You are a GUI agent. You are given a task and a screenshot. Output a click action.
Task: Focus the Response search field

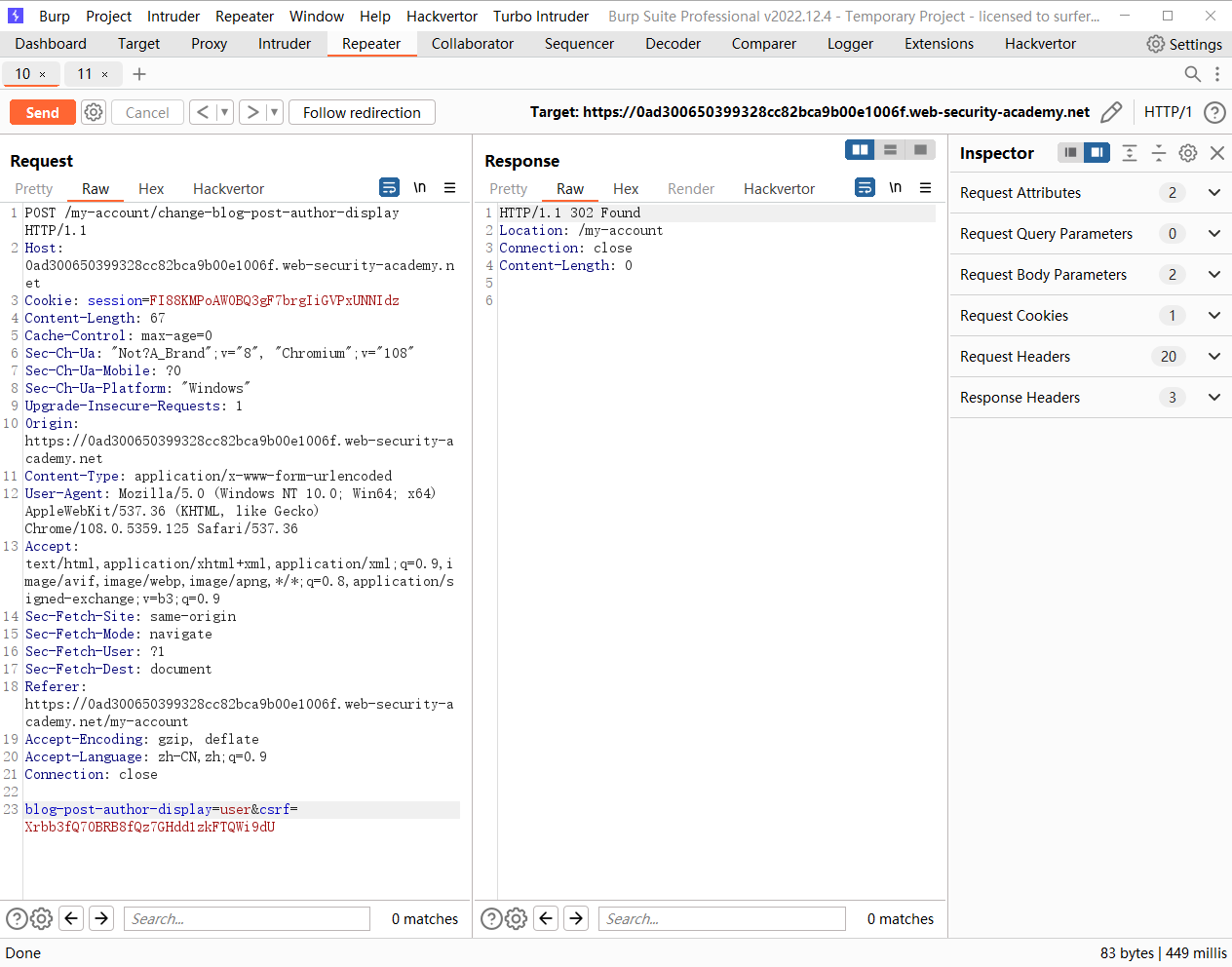coord(722,918)
